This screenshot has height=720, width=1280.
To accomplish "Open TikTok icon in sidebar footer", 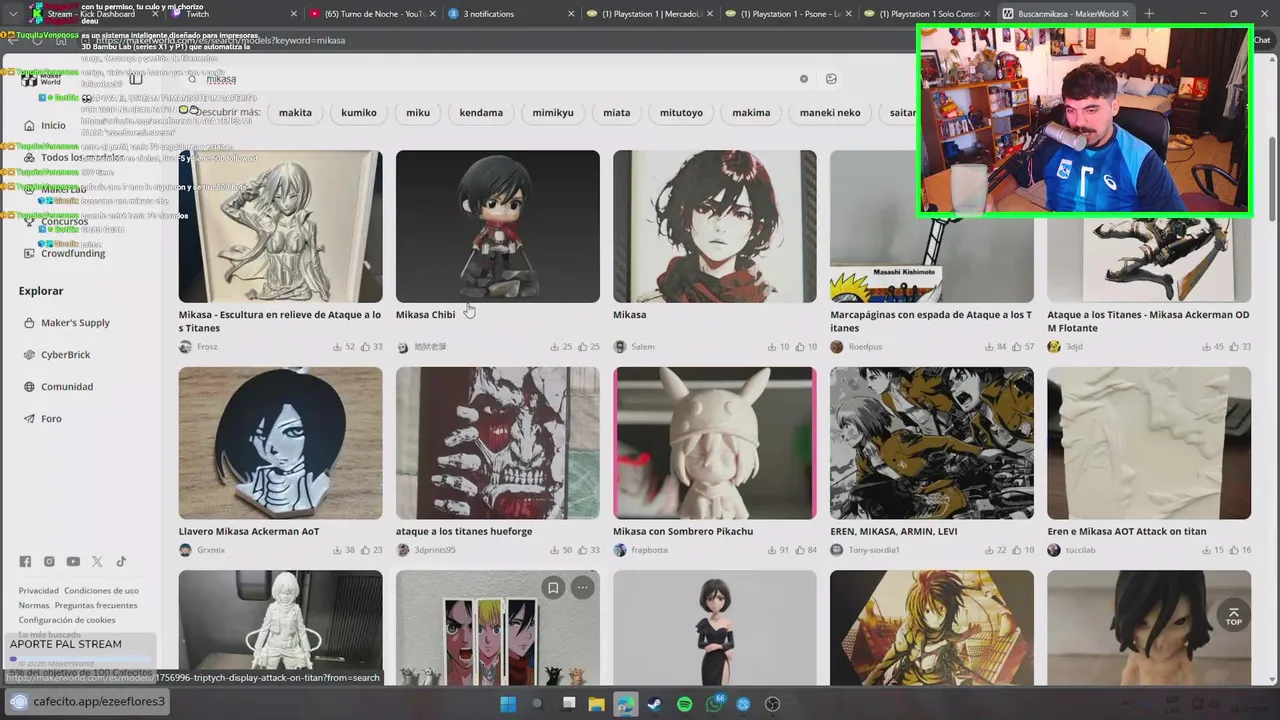I will (x=121, y=562).
